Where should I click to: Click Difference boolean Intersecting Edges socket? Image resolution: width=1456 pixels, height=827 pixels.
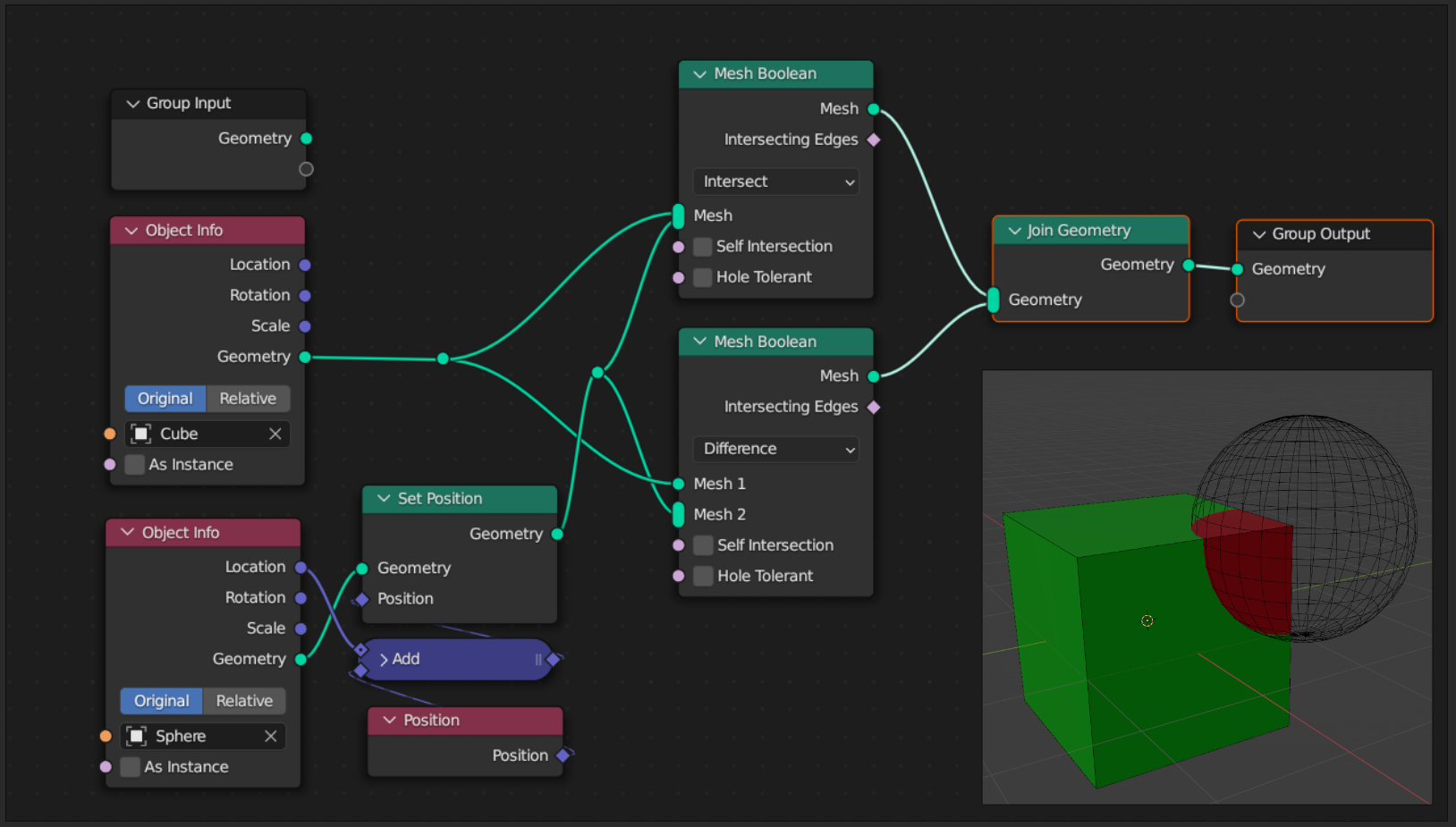coord(874,407)
